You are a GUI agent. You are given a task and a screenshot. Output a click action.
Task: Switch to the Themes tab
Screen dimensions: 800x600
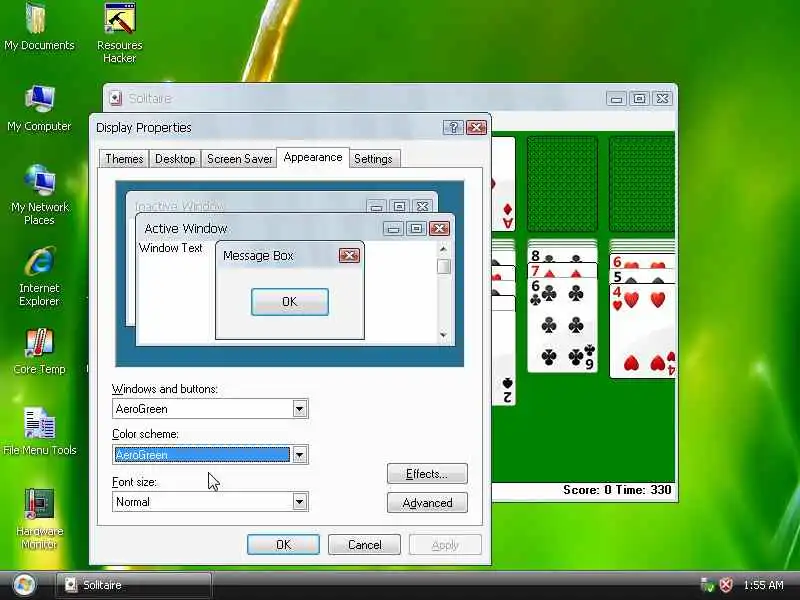coord(124,159)
